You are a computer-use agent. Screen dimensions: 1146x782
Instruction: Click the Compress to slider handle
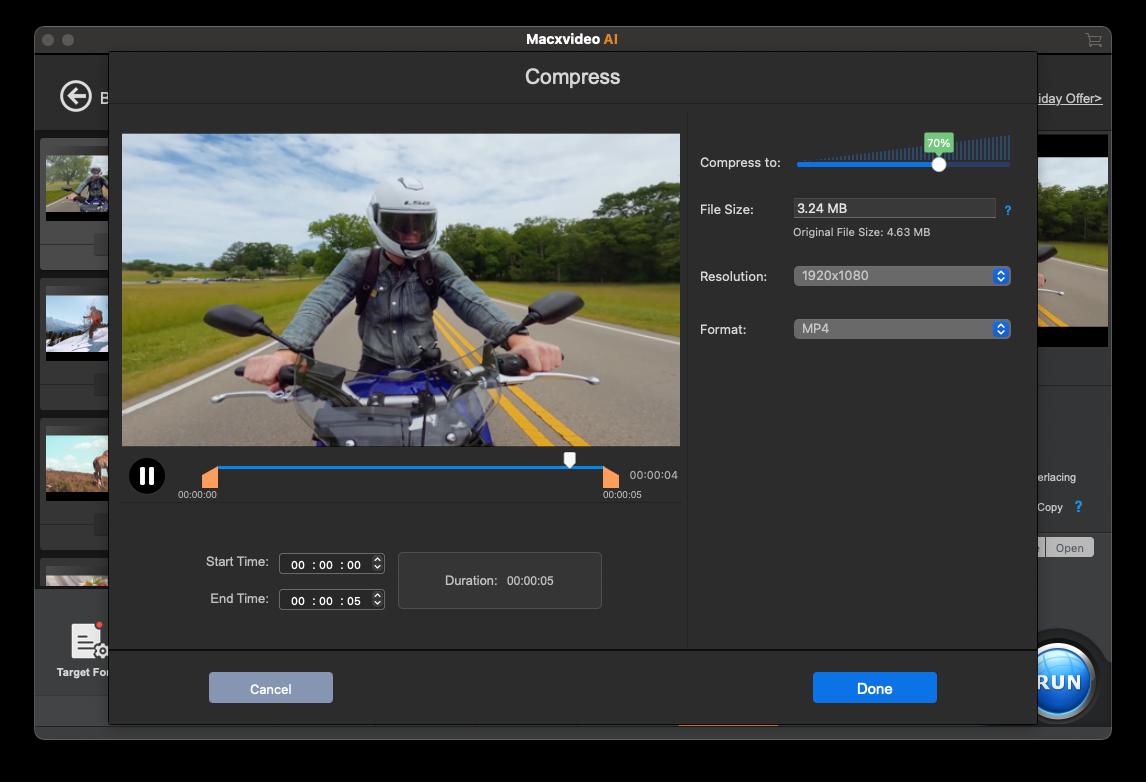938,164
